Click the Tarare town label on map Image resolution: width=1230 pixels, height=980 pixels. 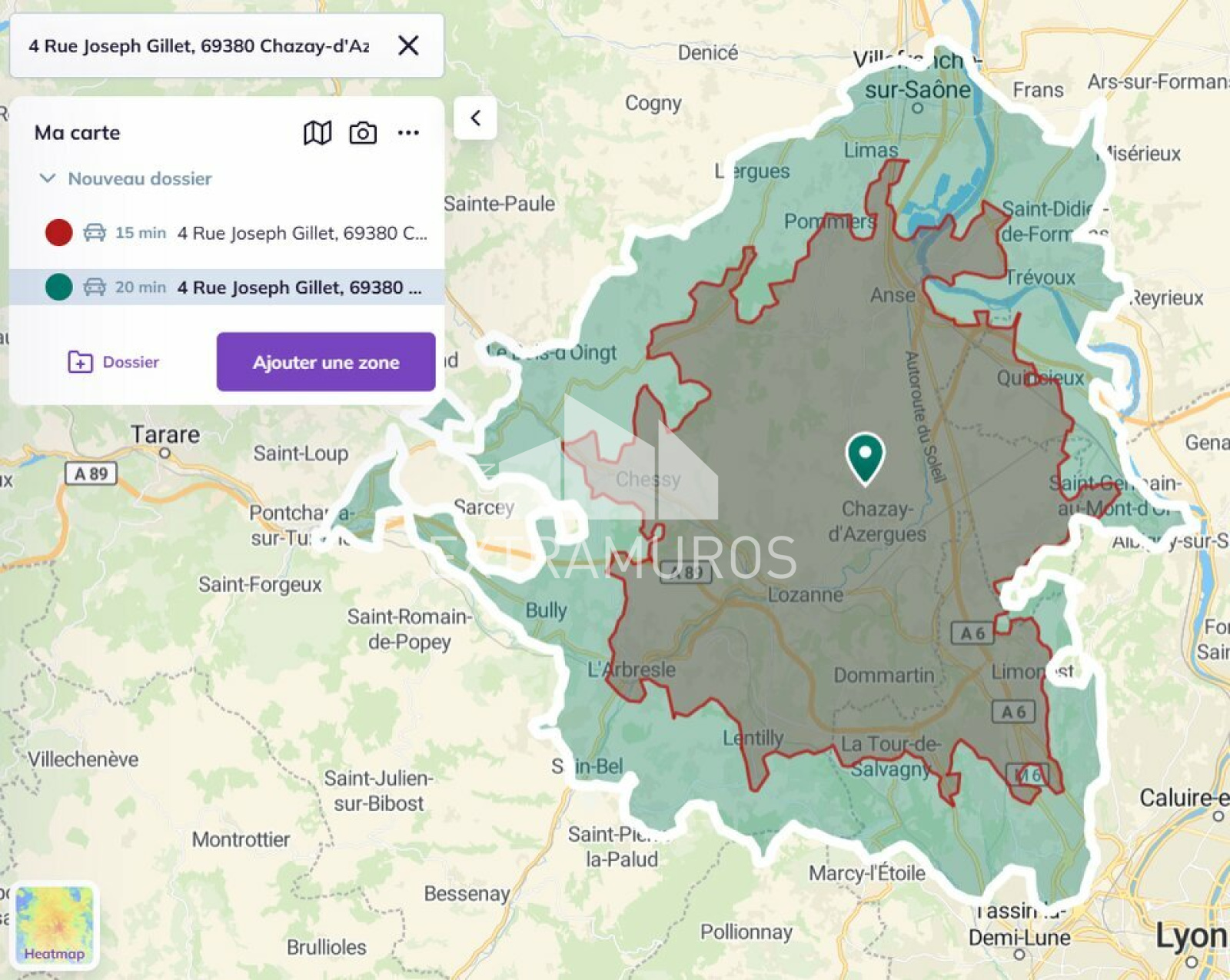[x=165, y=434]
